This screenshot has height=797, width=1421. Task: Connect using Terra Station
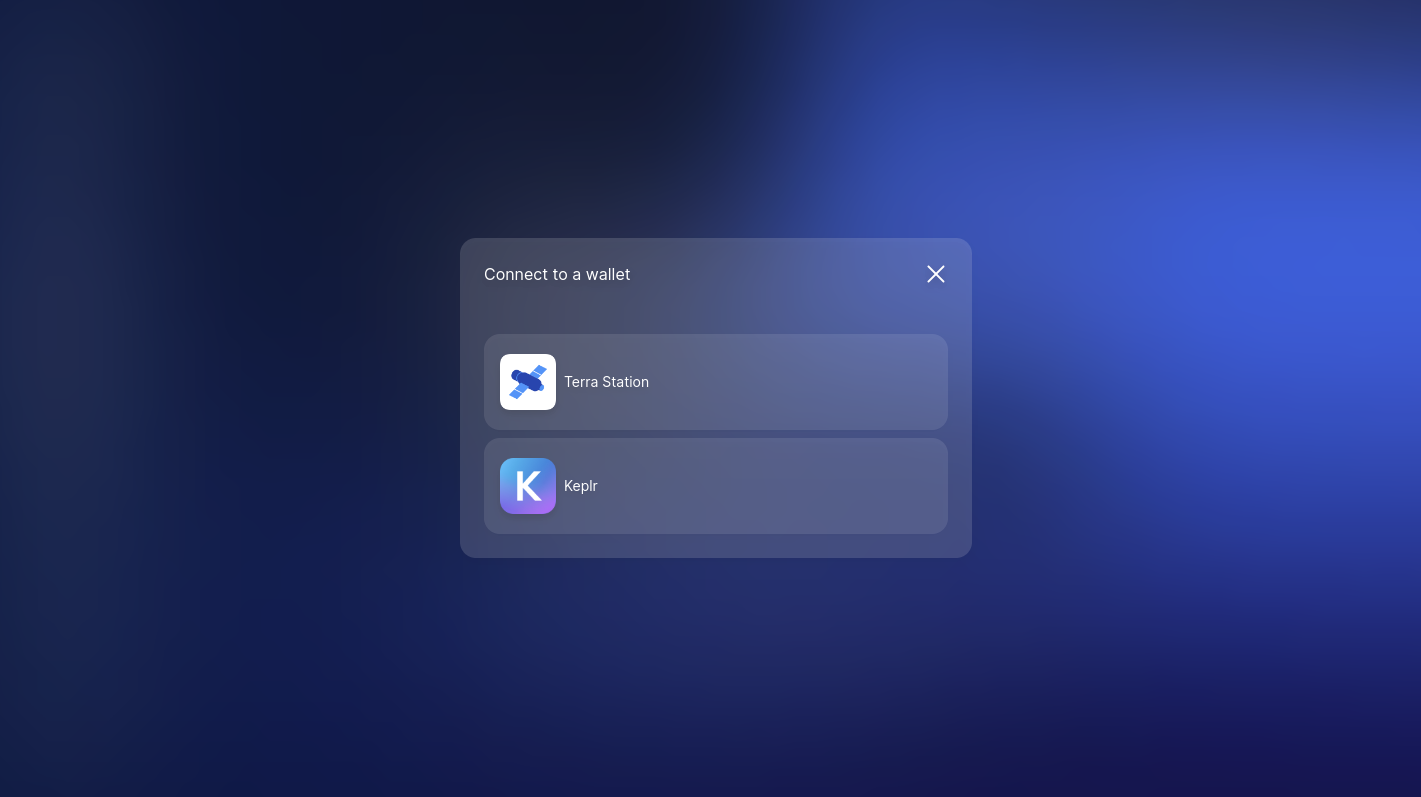[715, 382]
